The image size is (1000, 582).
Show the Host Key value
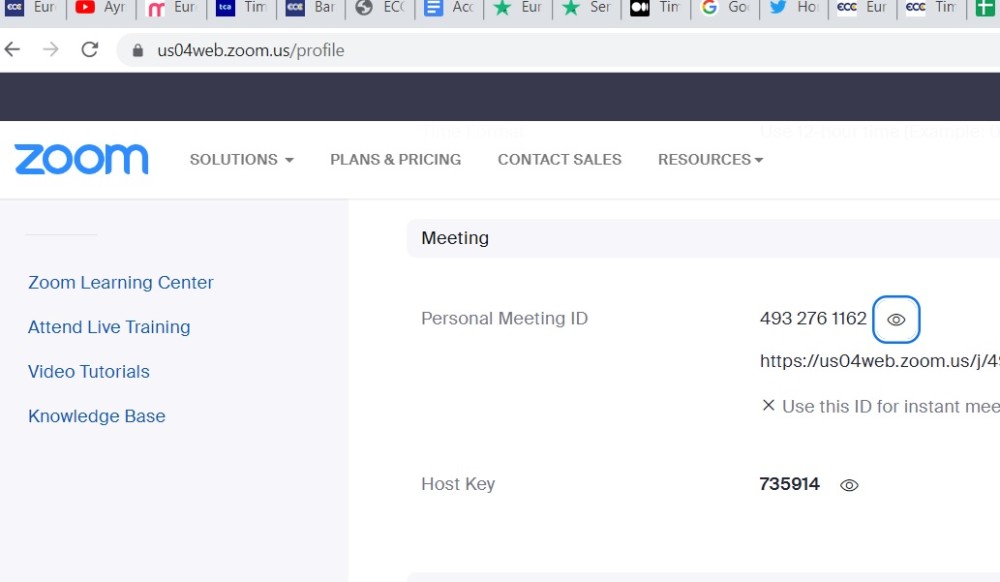[849, 484]
